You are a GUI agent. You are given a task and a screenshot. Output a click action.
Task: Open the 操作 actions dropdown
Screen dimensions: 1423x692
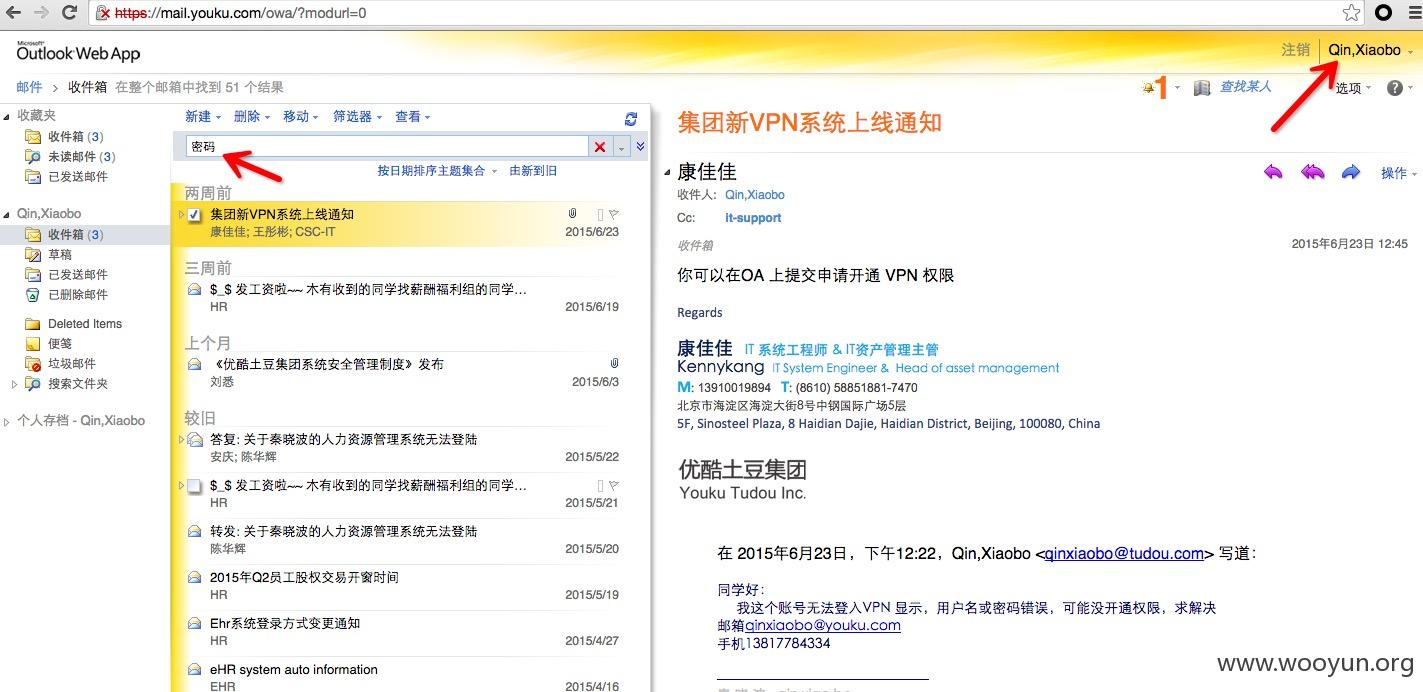pyautogui.click(x=1399, y=173)
